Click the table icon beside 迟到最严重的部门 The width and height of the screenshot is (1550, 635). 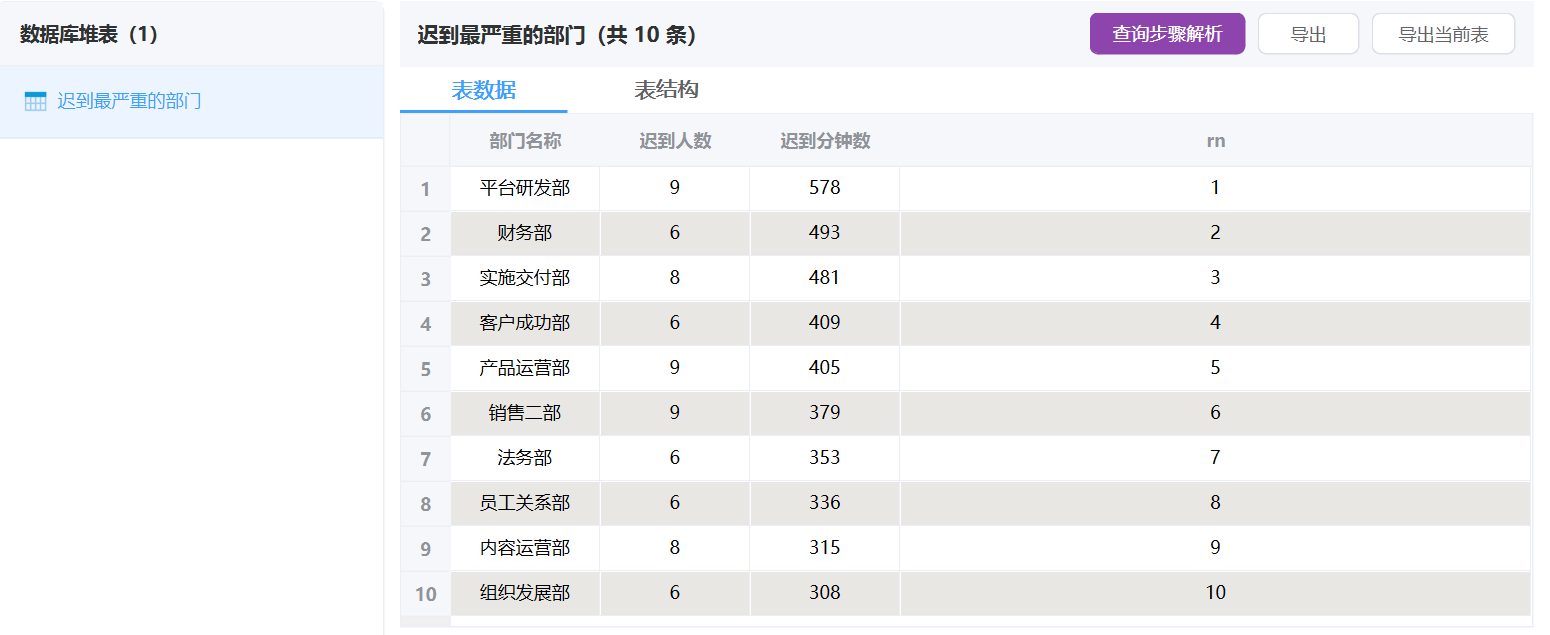pos(35,101)
